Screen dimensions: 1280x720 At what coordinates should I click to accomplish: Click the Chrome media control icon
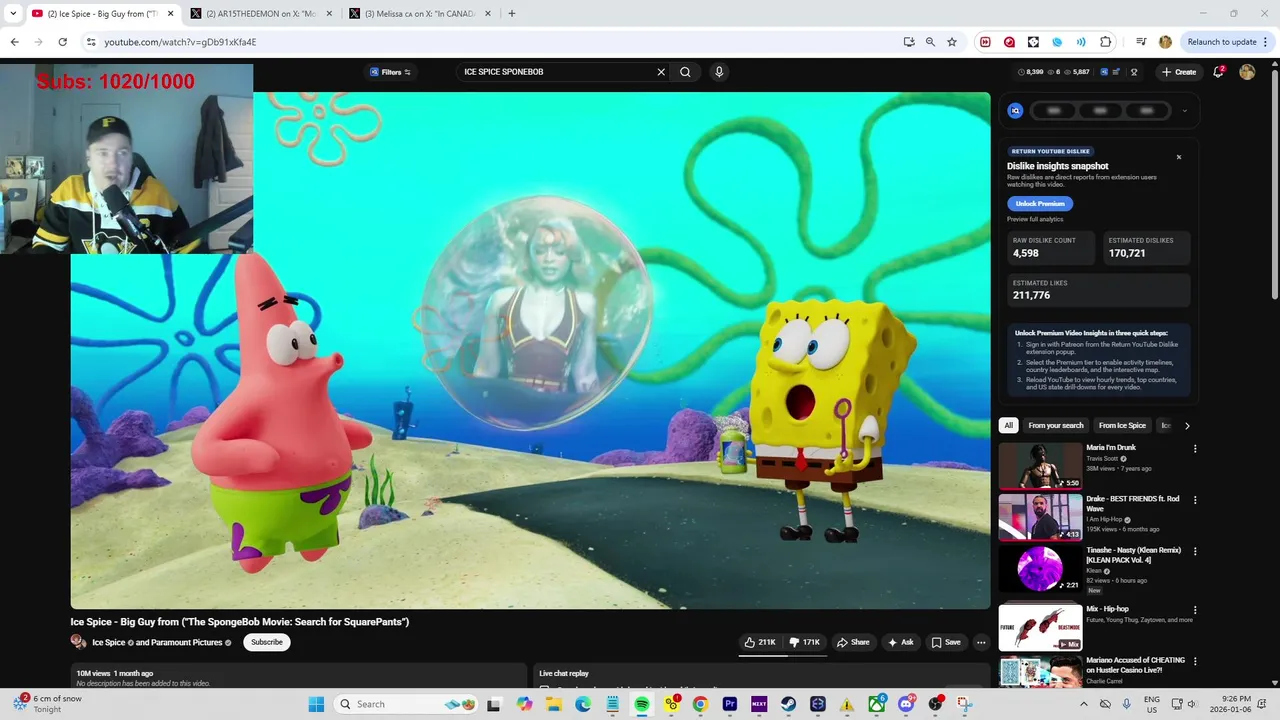click(1141, 42)
